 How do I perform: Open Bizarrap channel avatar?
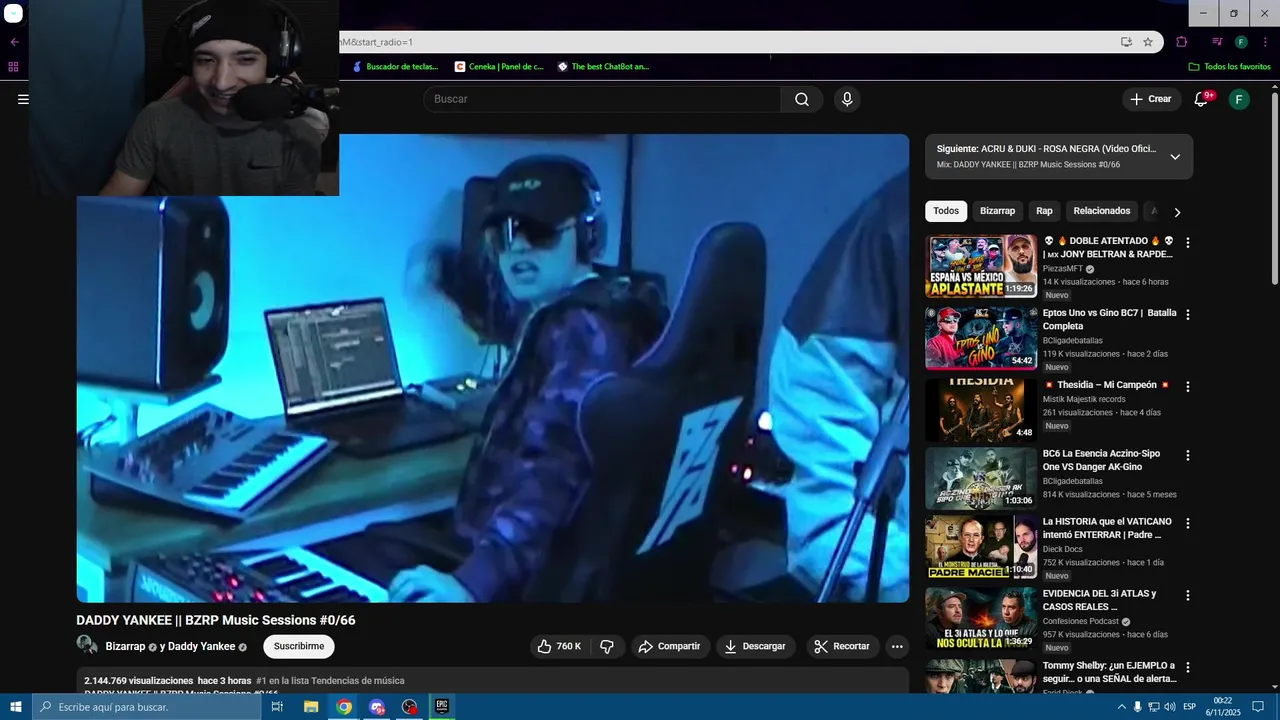point(87,646)
